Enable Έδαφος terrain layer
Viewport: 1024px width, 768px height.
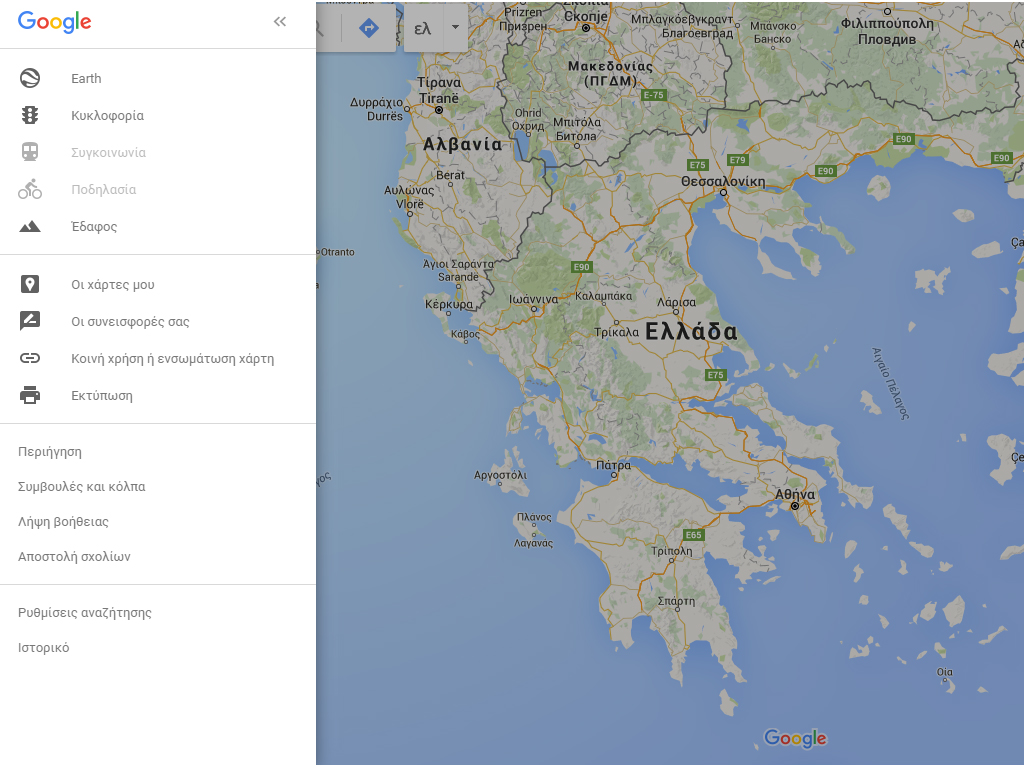[94, 227]
